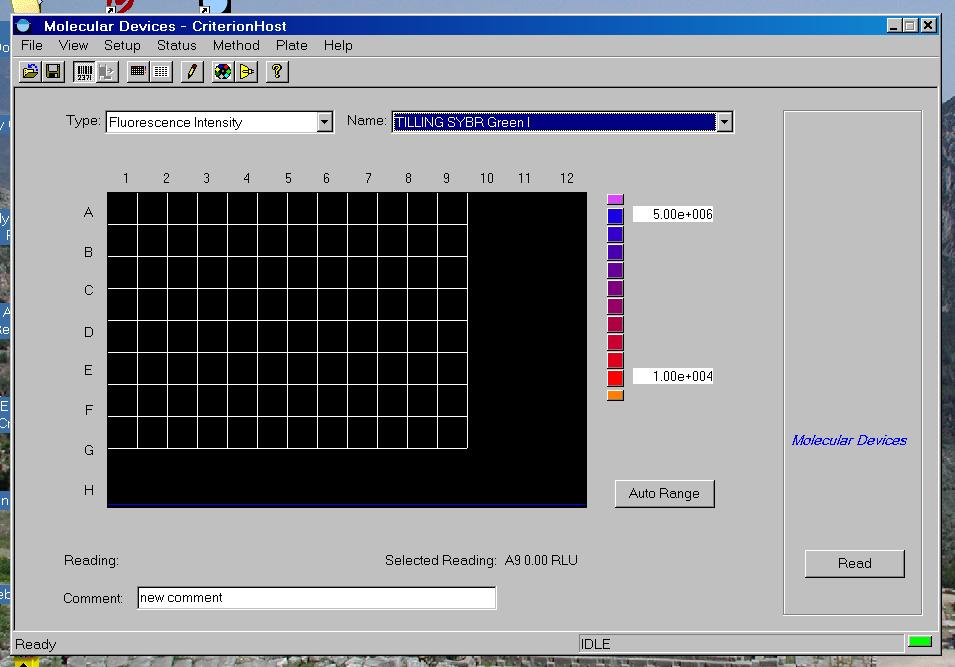Image resolution: width=955 pixels, height=667 pixels.
Task: Expand the Name dropdown arrow
Action: click(x=725, y=122)
